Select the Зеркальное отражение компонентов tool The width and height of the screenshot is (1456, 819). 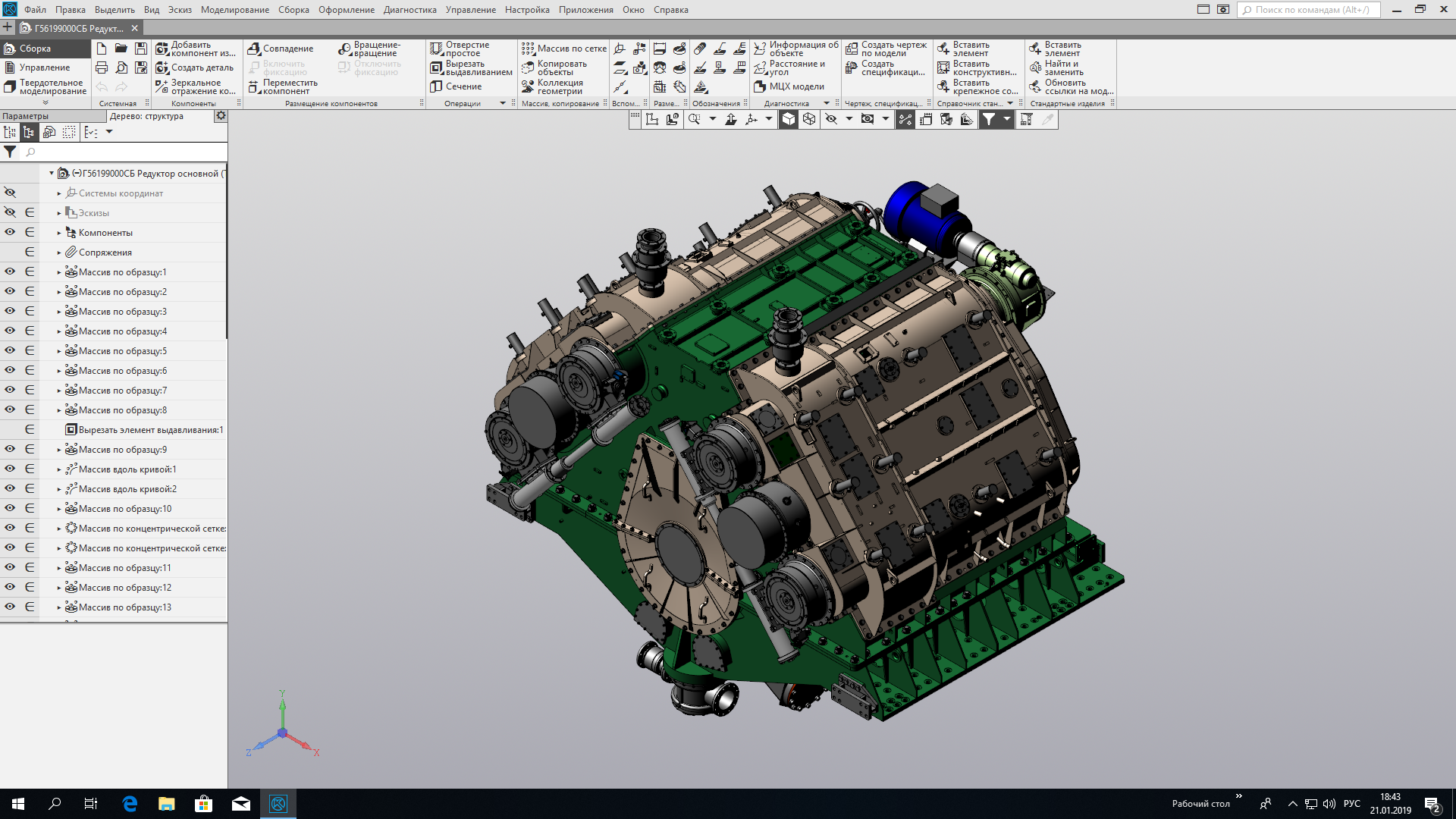click(162, 86)
